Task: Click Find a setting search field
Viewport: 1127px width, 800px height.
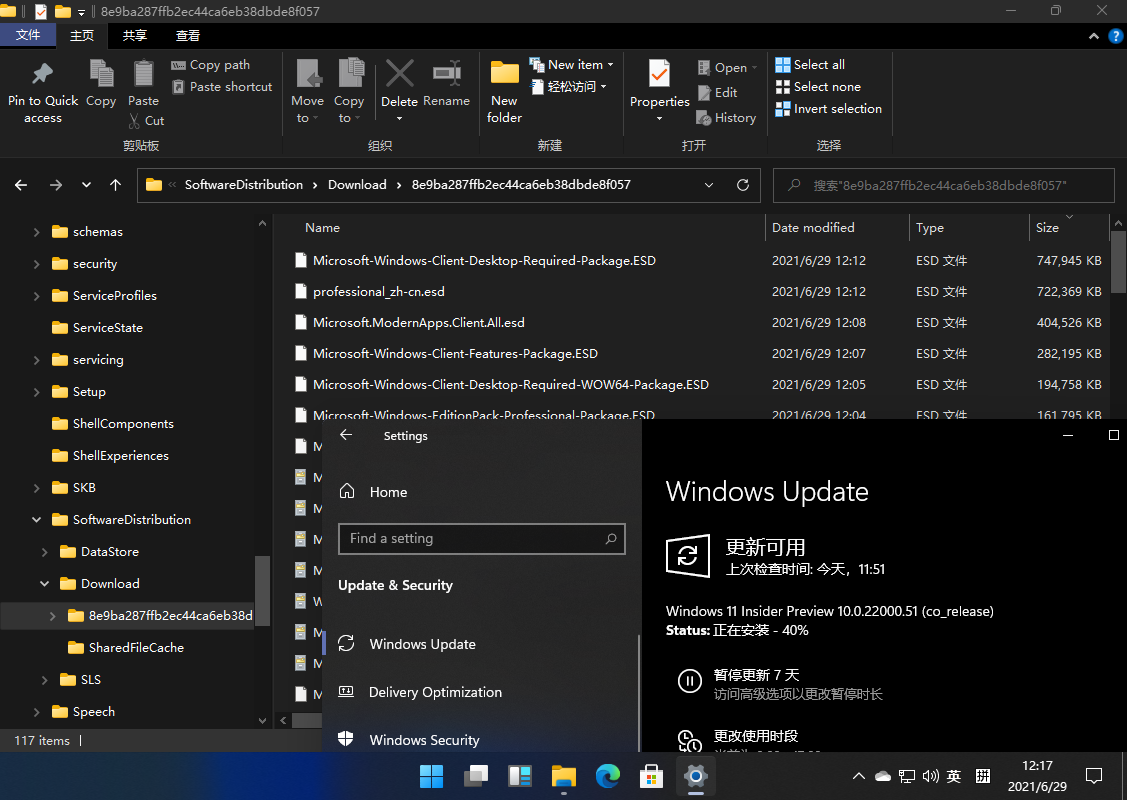Action: (482, 539)
